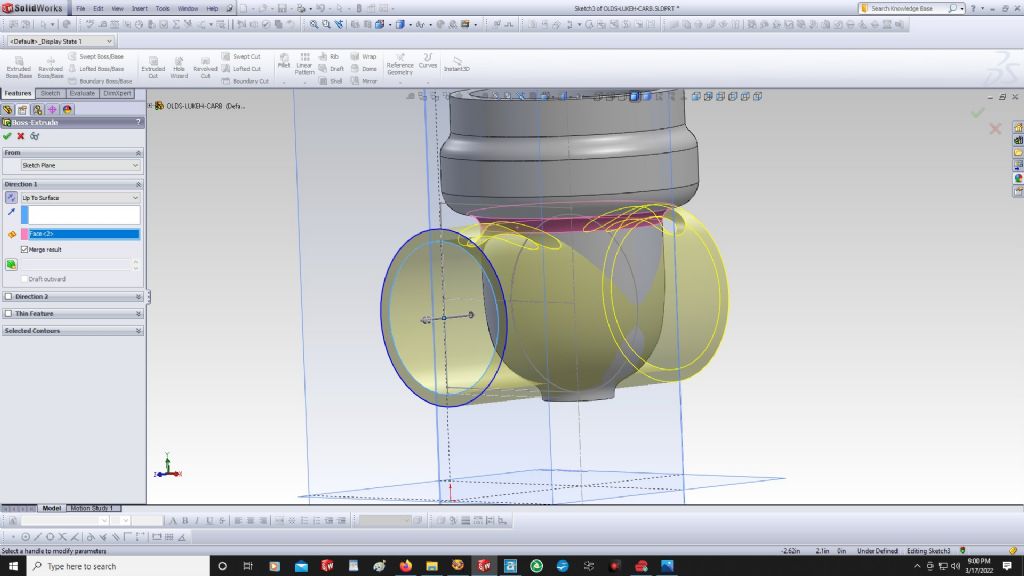Click the Reverse Direction icon
The height and width of the screenshot is (576, 1024).
[x=11, y=198]
